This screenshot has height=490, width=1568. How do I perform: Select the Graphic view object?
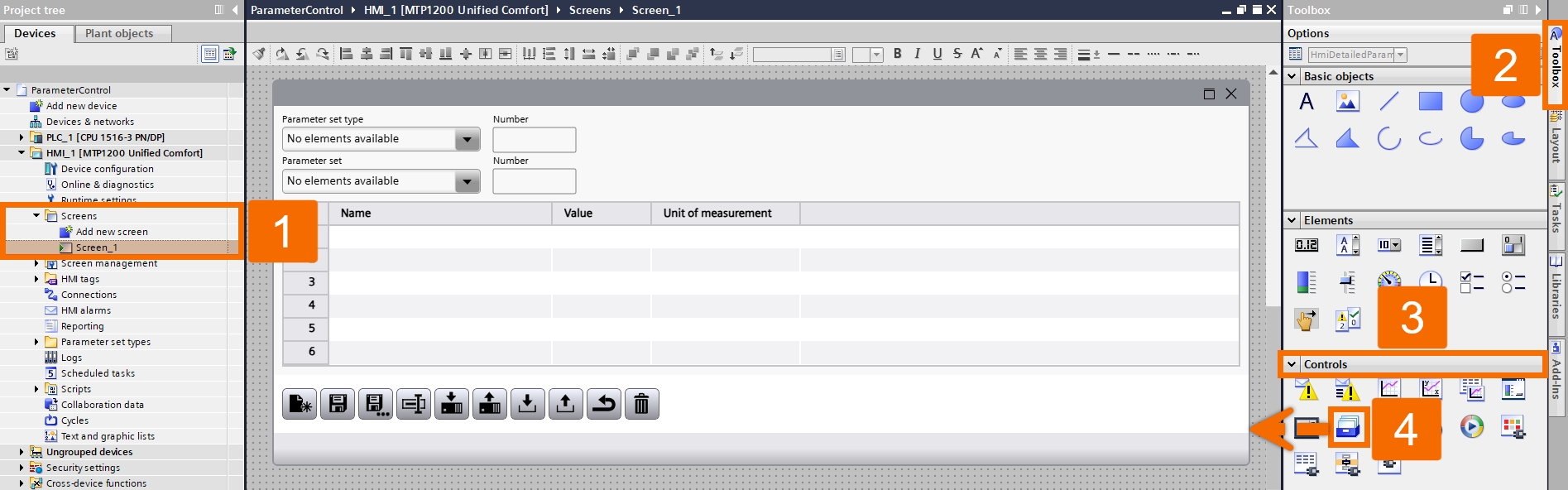coord(1348,102)
